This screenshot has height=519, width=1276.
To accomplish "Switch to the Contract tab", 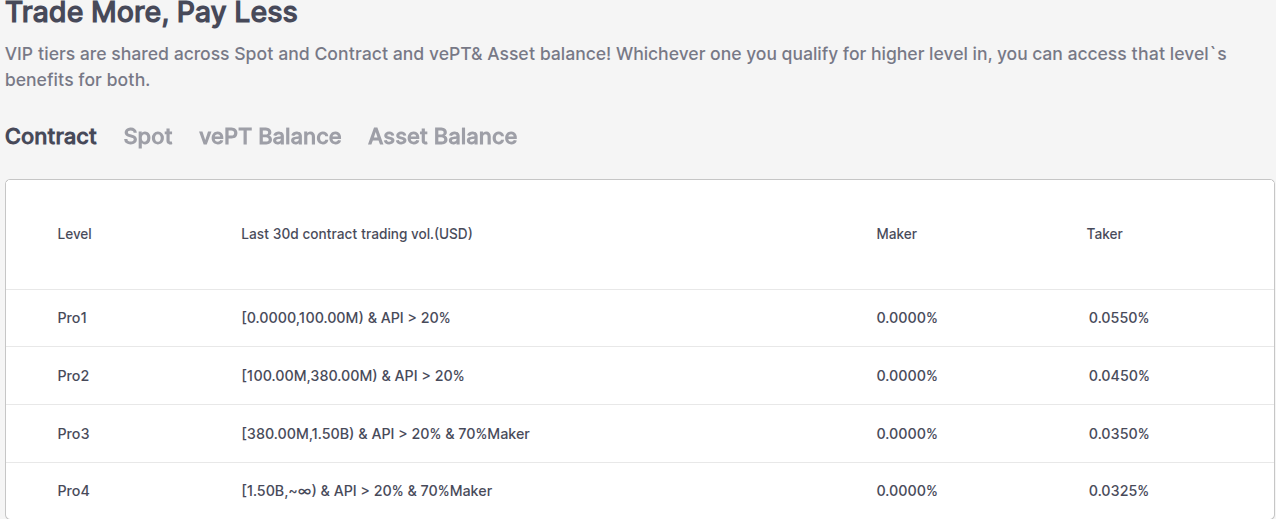I will tap(51, 137).
